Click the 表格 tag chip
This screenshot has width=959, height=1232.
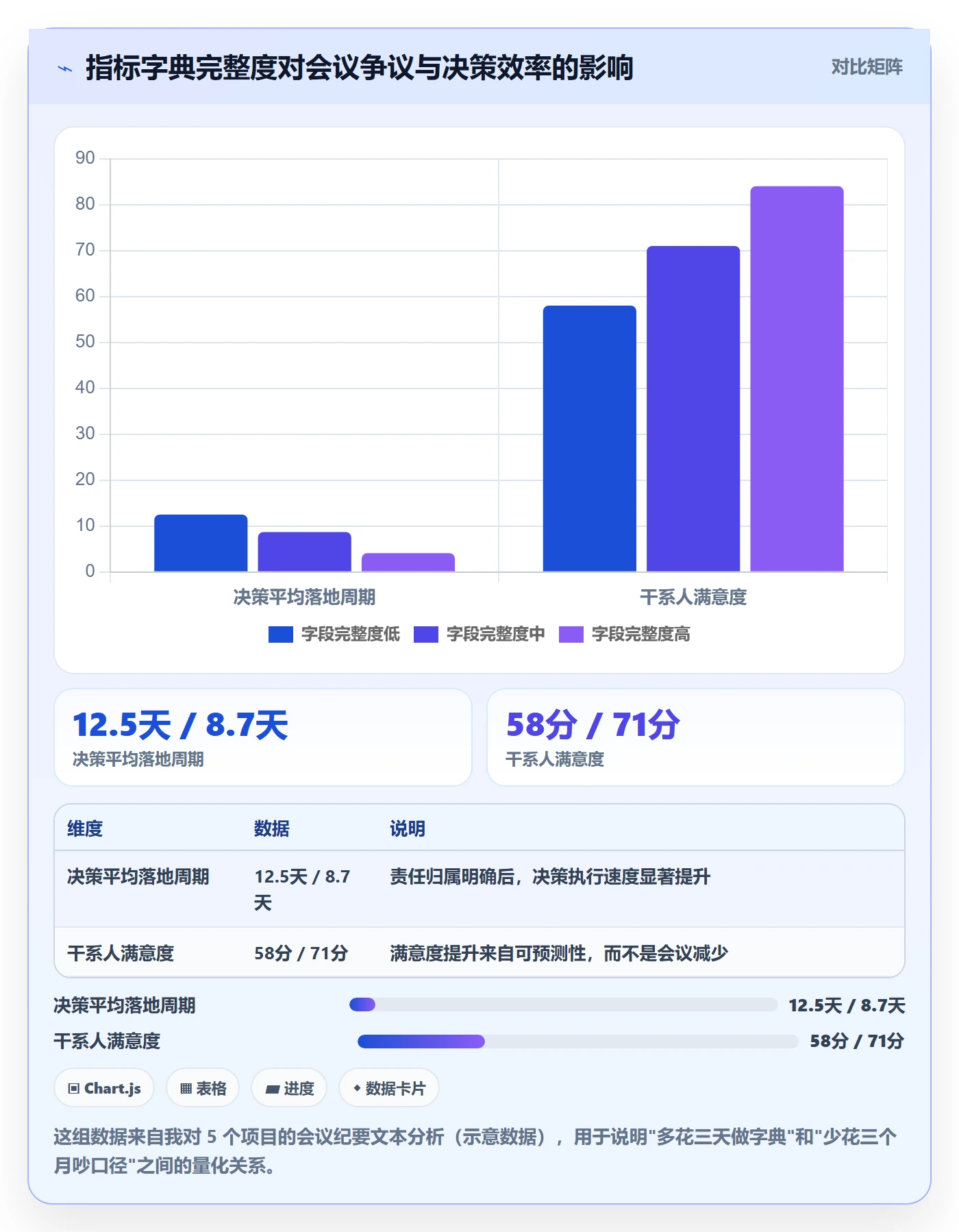click(203, 1088)
